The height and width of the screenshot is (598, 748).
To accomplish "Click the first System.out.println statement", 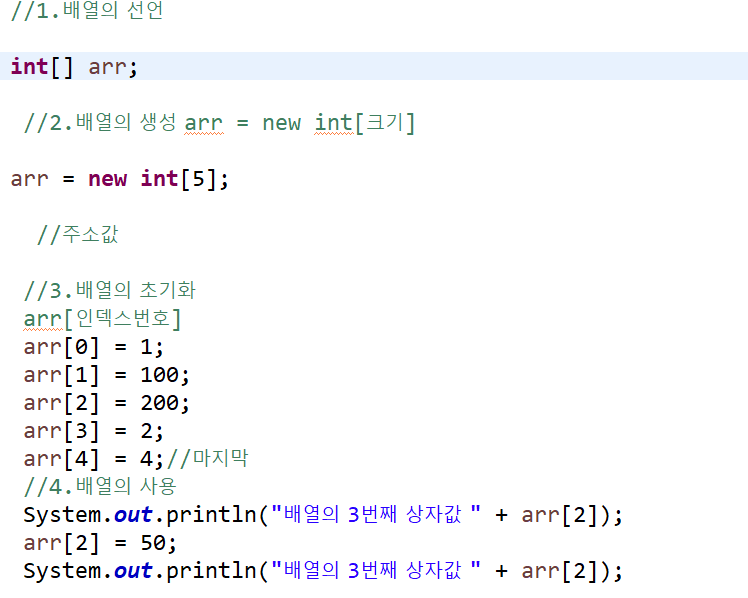I will tap(323, 515).
